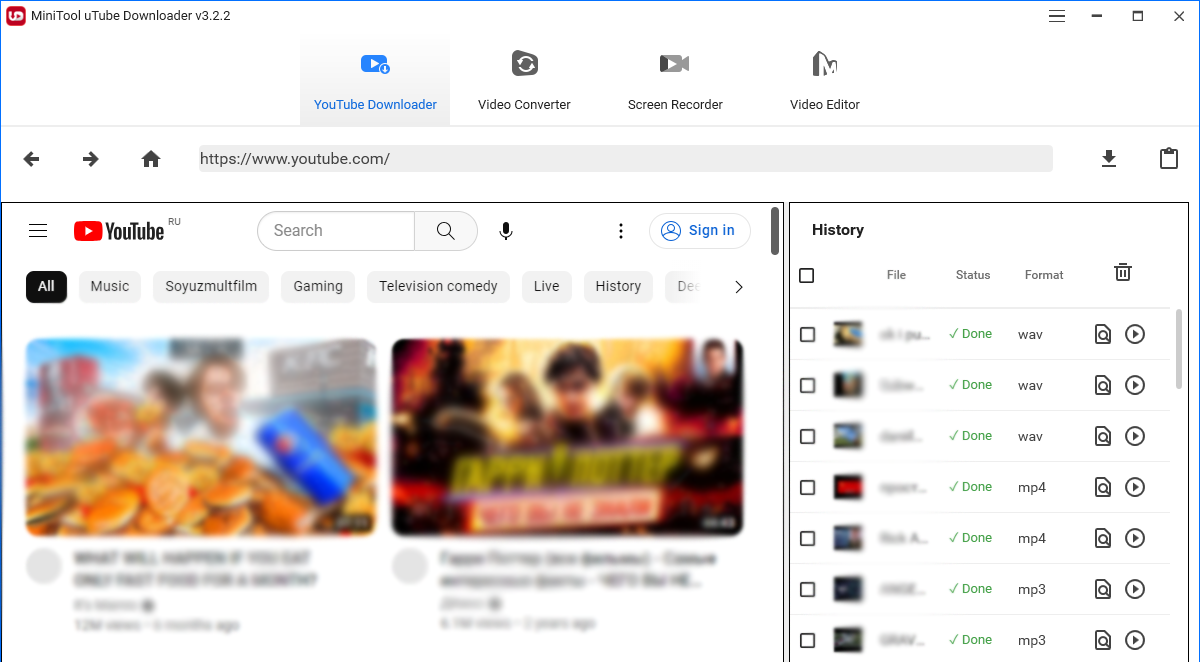The width and height of the screenshot is (1200, 662).
Task: Click the URL address bar field
Action: [625, 159]
